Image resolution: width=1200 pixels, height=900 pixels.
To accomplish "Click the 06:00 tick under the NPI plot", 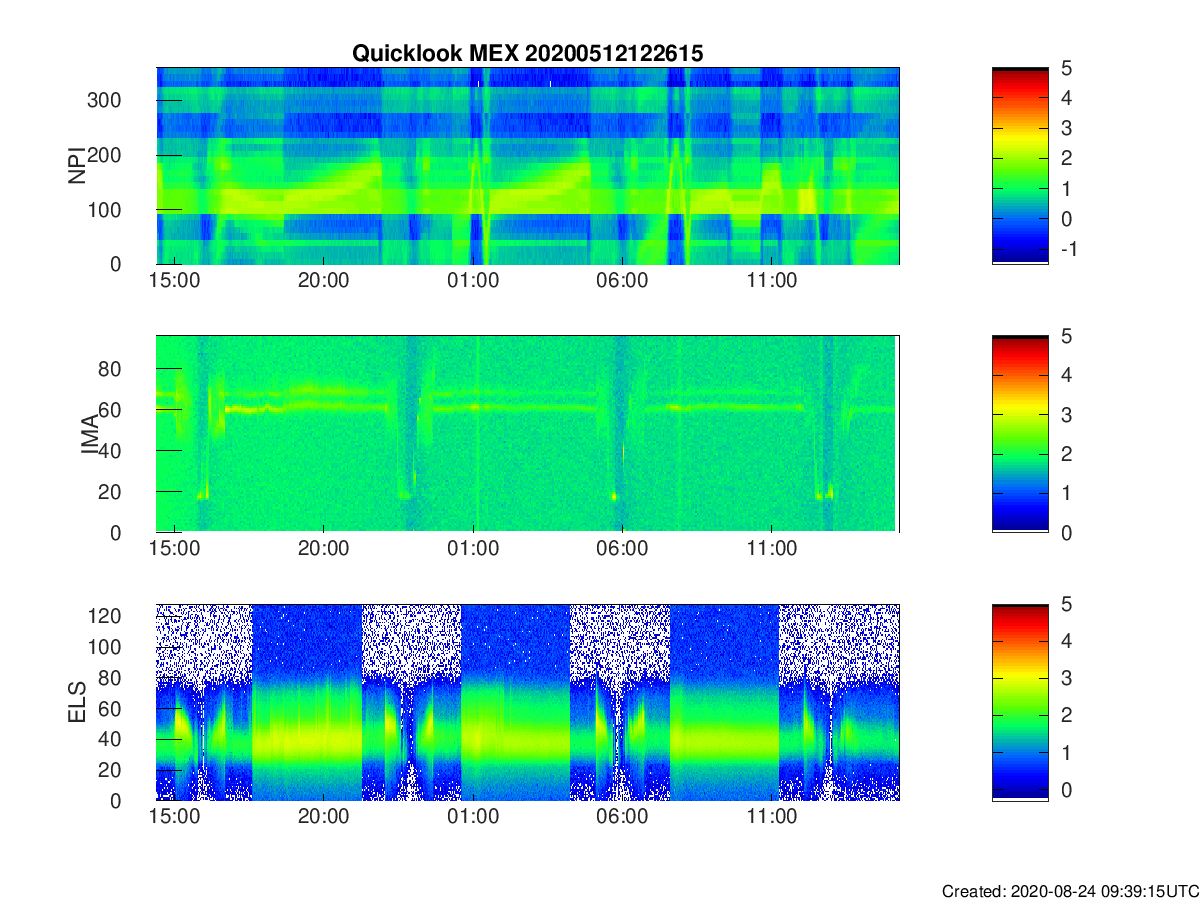I will pos(622,281).
